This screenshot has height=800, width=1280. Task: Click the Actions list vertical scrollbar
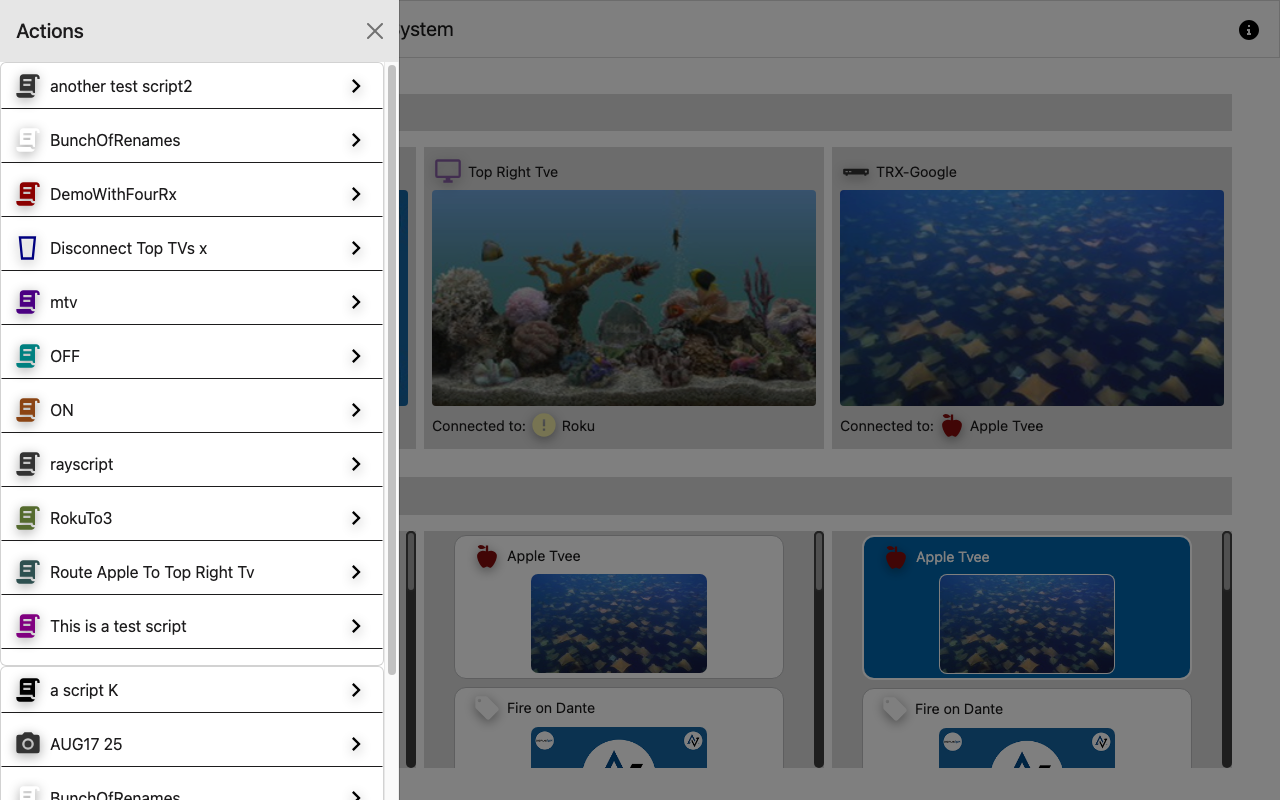[x=392, y=369]
